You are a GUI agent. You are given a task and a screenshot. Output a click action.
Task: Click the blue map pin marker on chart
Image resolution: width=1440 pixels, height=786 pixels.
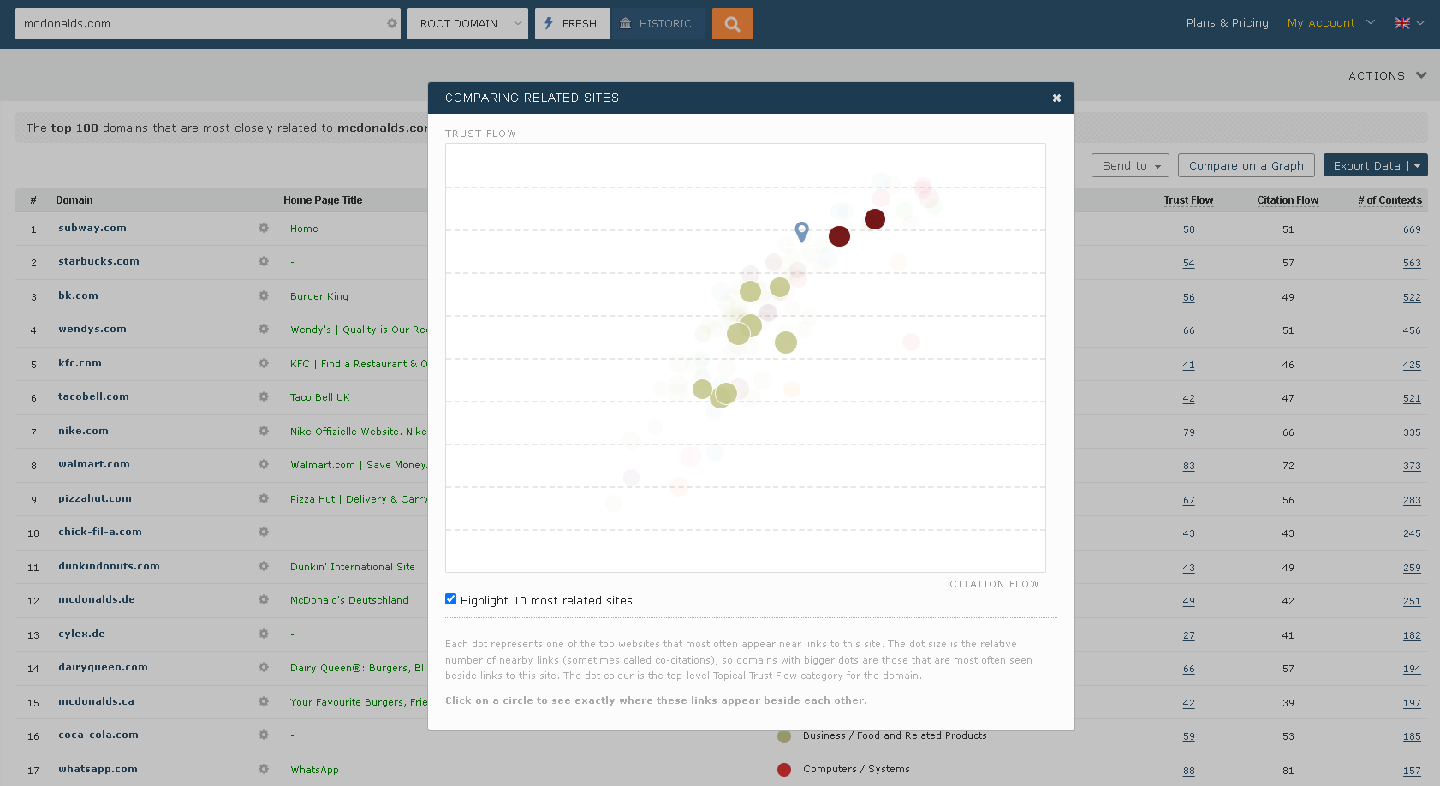(x=801, y=232)
